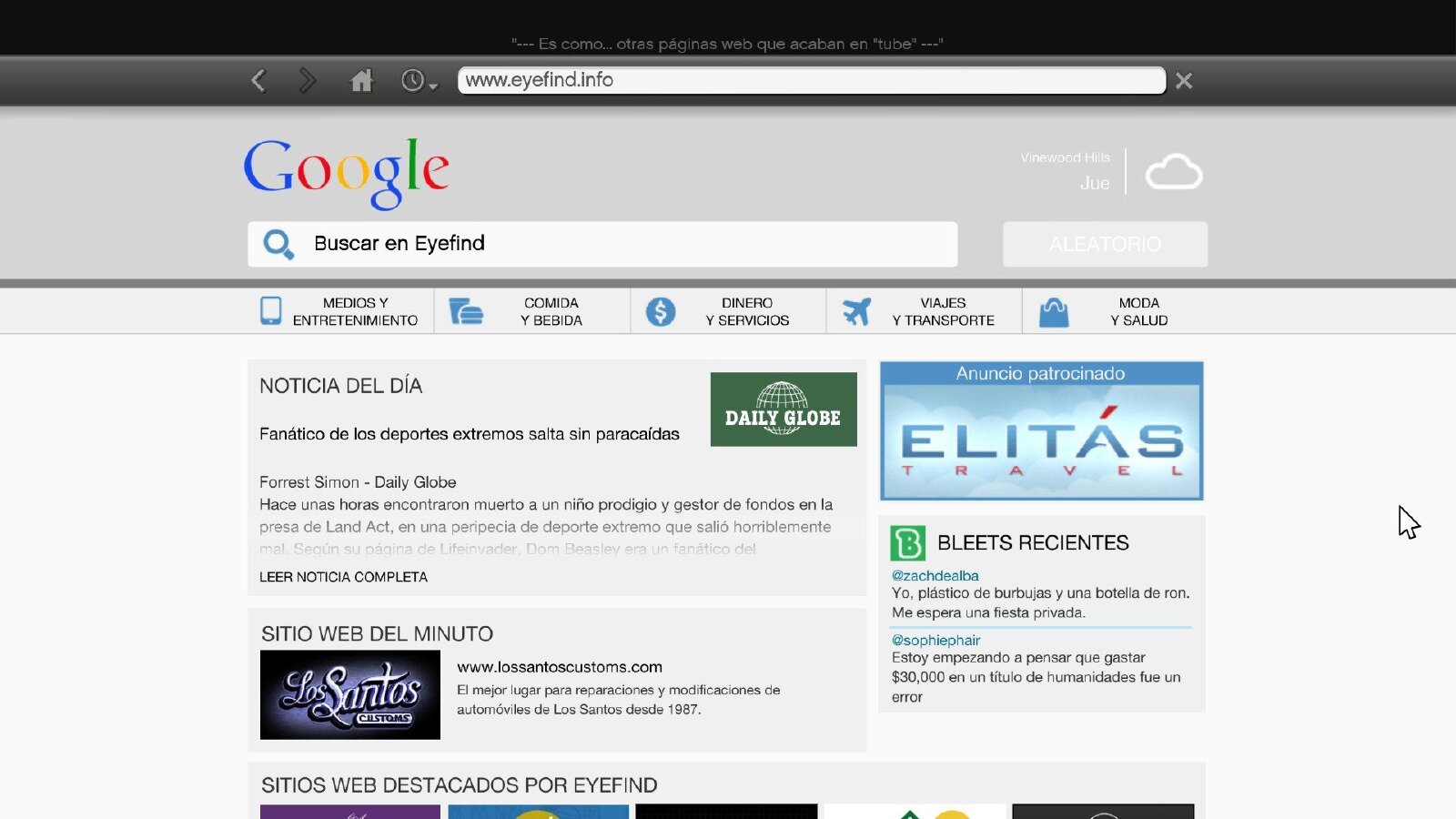
Task: Close the browser with X icon
Action: tap(1184, 81)
